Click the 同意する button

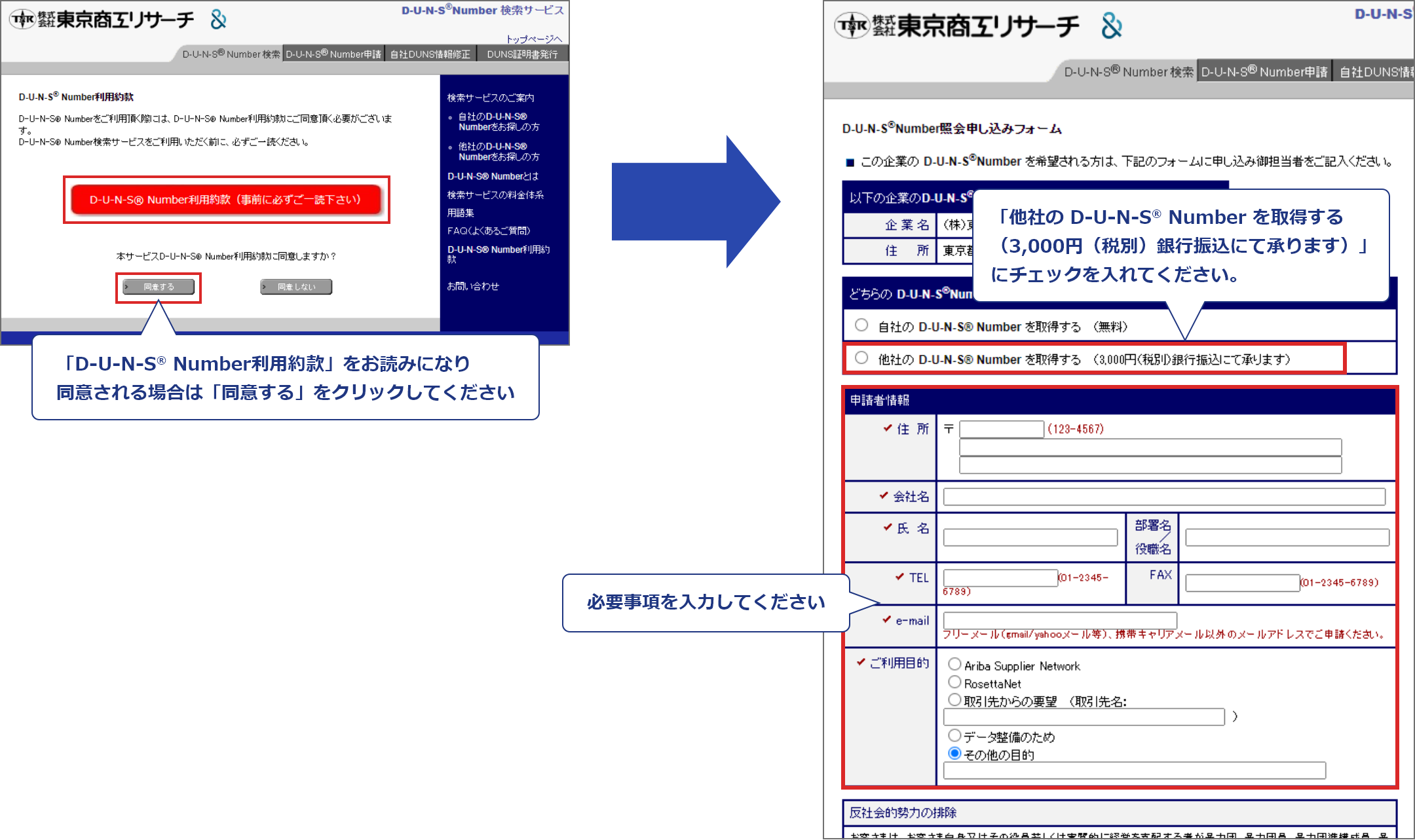tap(159, 287)
